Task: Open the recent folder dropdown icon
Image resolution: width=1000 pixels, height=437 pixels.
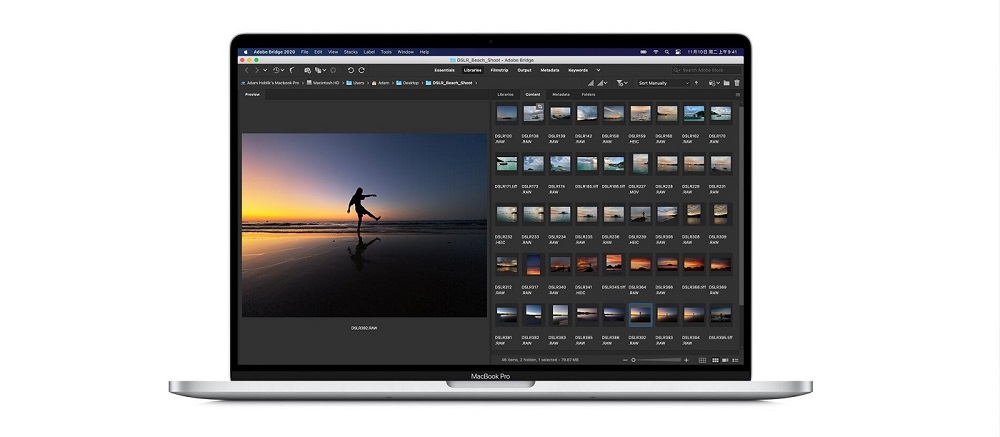Action: point(715,83)
